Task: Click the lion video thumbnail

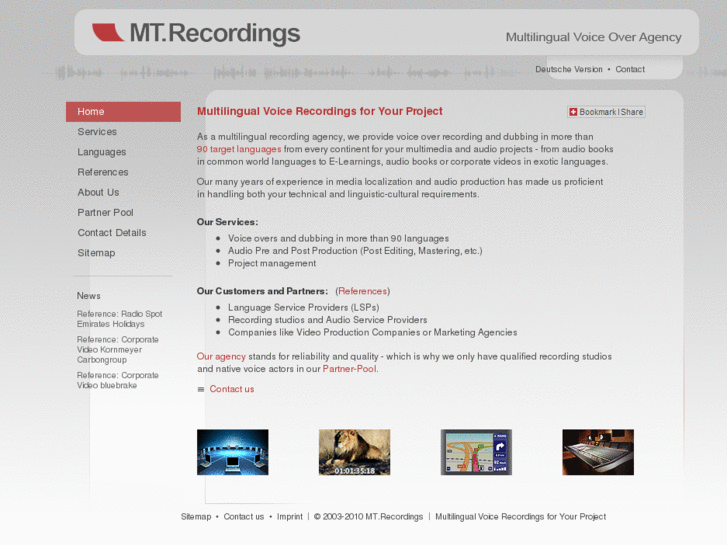Action: (354, 452)
